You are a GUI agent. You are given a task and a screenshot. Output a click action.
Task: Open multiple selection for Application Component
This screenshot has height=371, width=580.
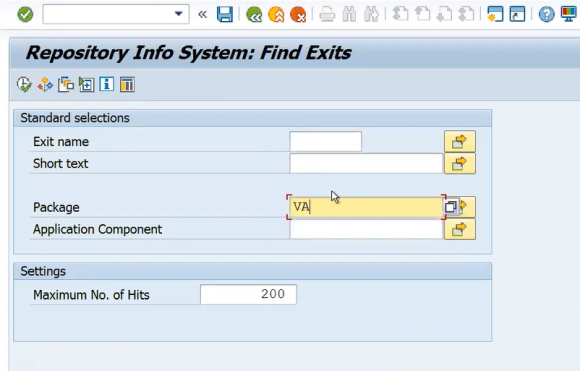pos(460,229)
